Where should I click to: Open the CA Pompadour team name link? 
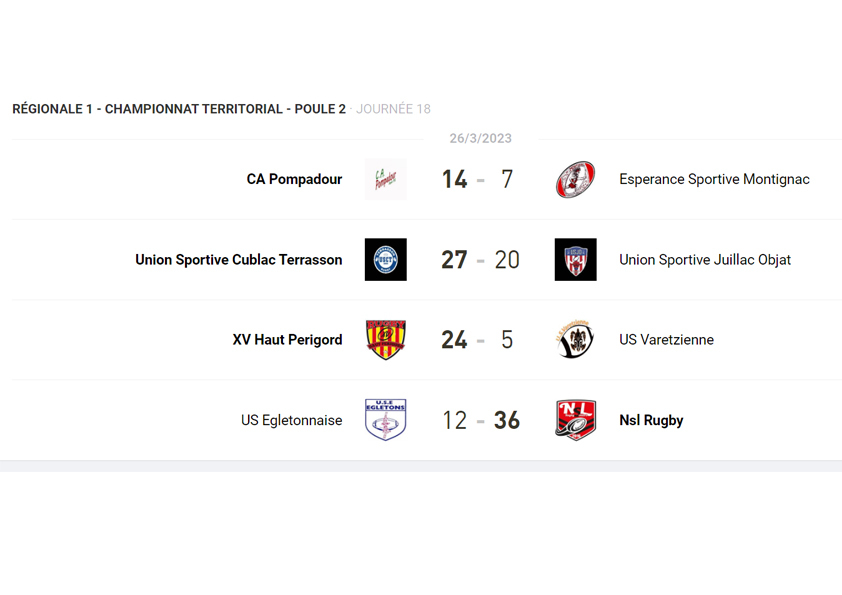[294, 180]
